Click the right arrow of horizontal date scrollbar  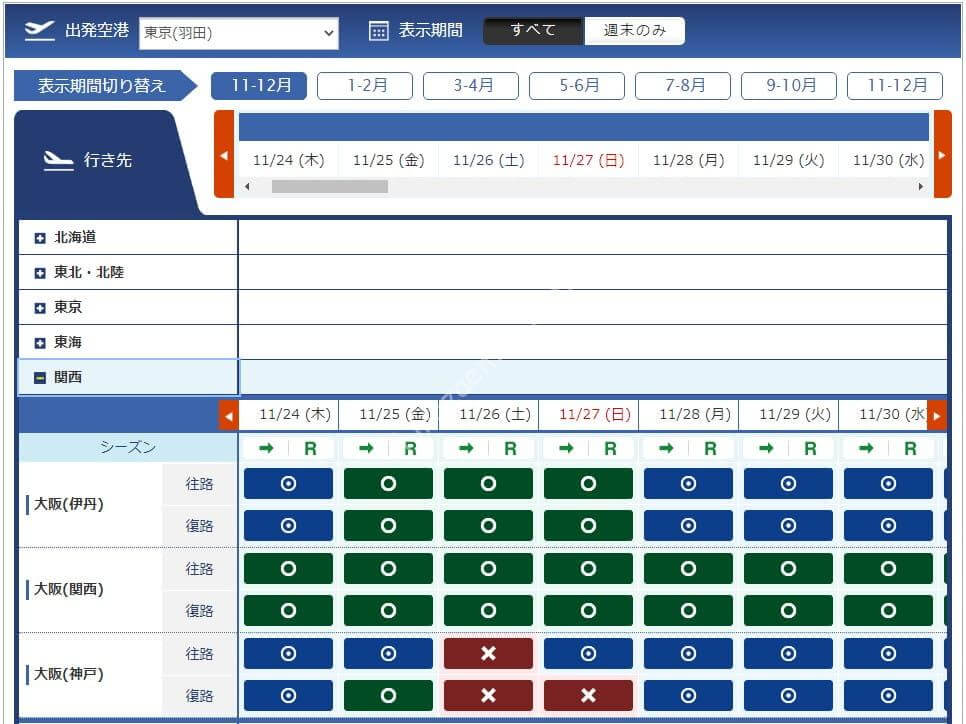(921, 186)
